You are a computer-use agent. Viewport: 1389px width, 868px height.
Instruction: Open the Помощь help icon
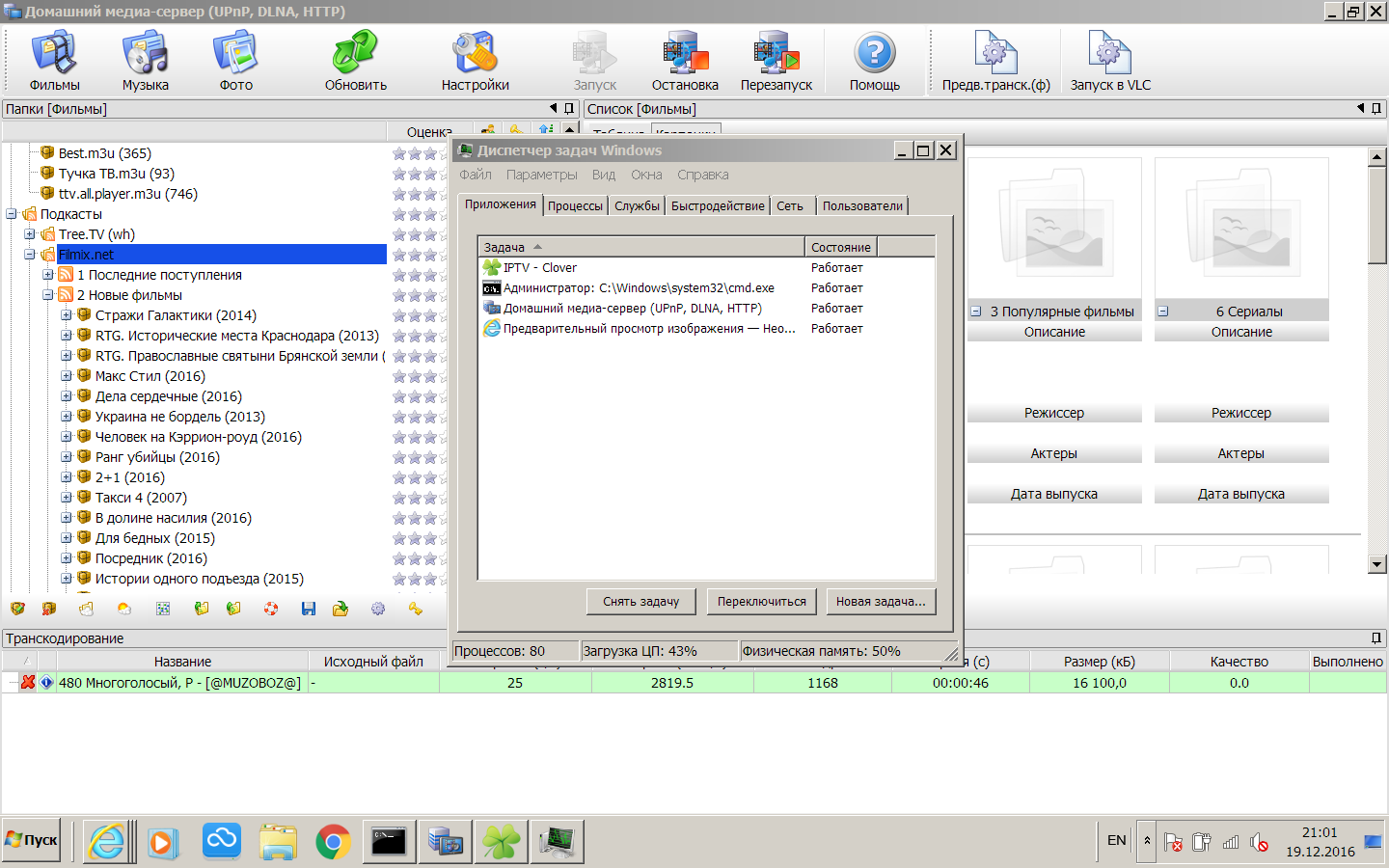[x=874, y=60]
